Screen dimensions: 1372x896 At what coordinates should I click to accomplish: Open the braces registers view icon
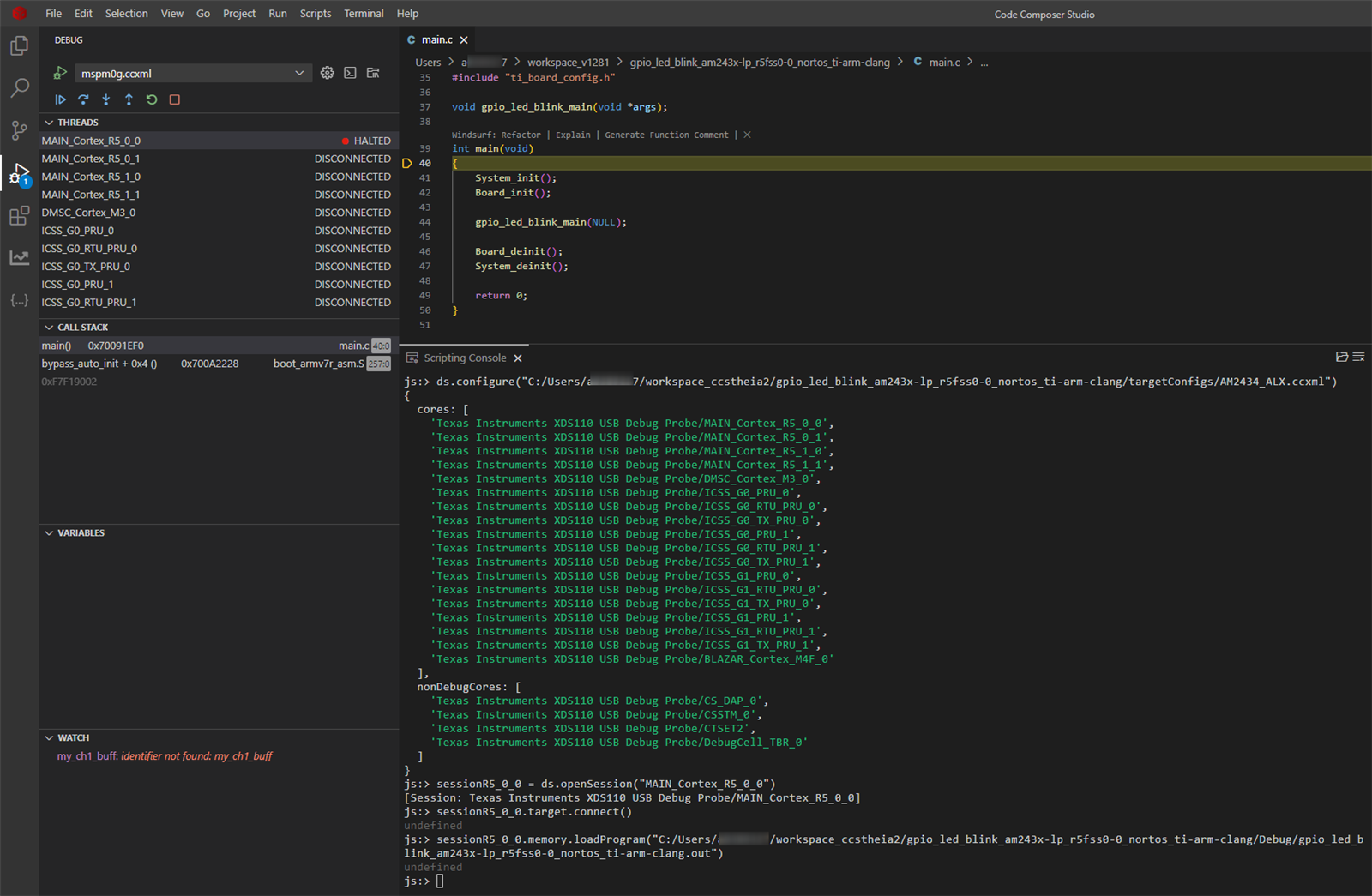click(x=19, y=300)
